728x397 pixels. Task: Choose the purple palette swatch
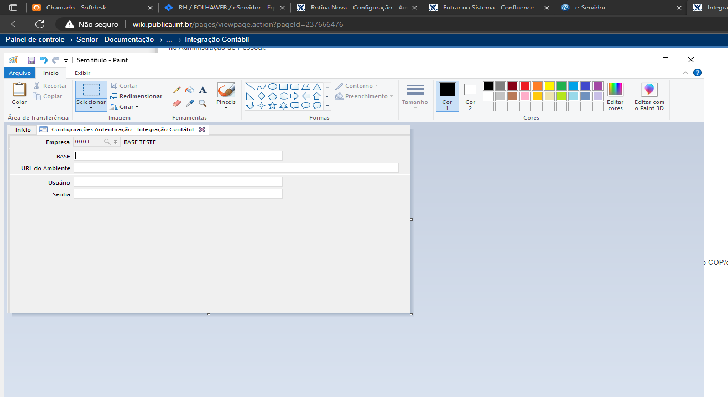pos(598,86)
